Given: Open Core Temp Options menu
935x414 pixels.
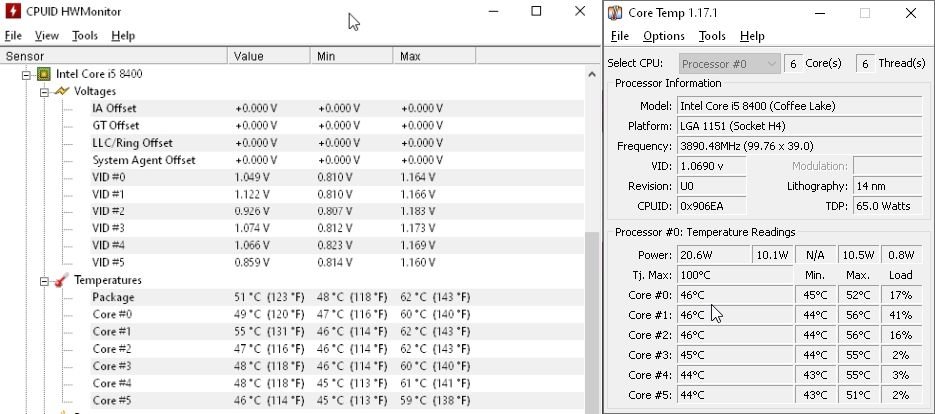Looking at the screenshot, I should (664, 36).
